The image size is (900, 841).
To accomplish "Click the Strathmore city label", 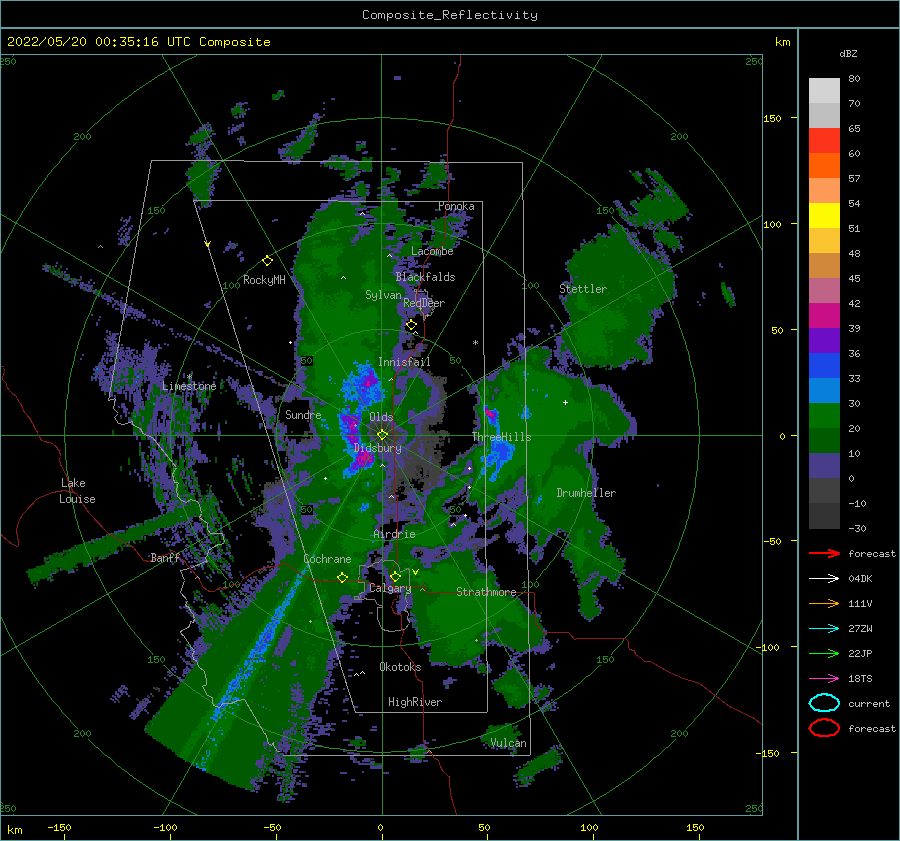I will click(x=486, y=592).
